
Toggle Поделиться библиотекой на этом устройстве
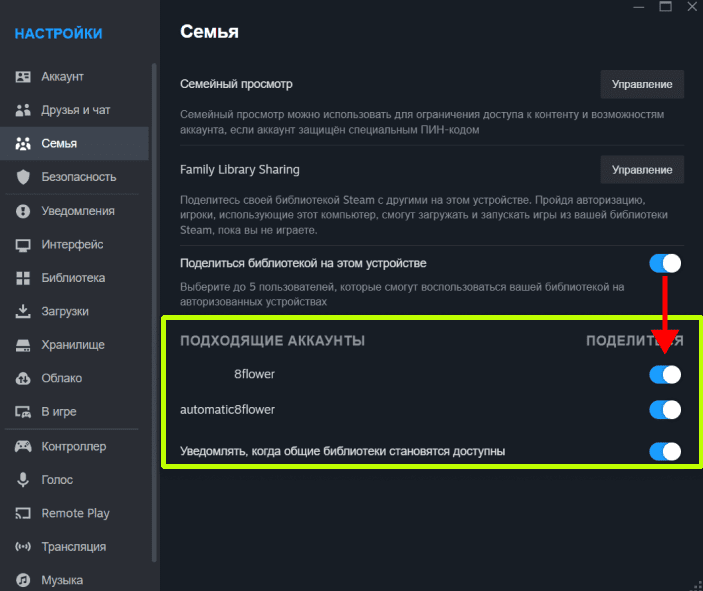665,263
